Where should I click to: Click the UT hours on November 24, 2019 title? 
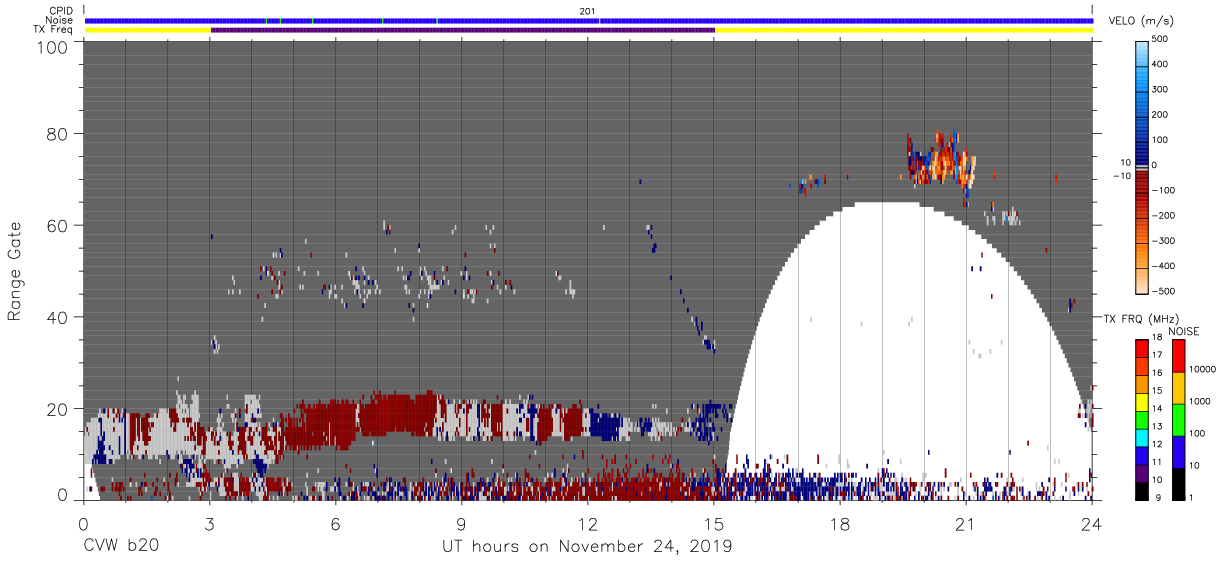[x=587, y=547]
